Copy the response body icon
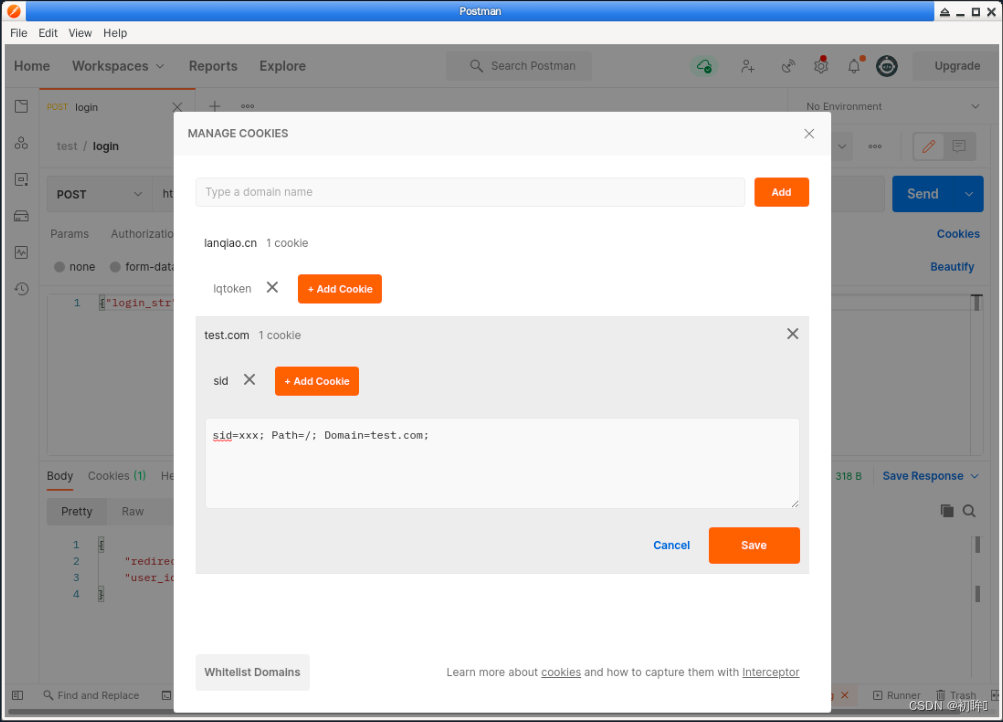The width and height of the screenshot is (1003, 722). tap(947, 510)
